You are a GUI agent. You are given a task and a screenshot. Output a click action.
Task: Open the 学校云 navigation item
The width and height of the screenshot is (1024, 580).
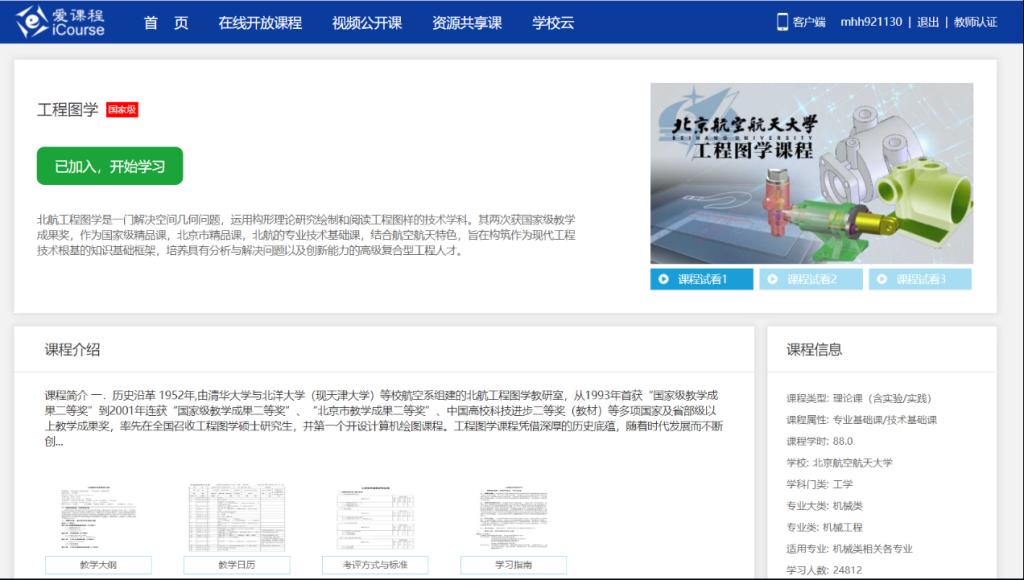[x=553, y=23]
